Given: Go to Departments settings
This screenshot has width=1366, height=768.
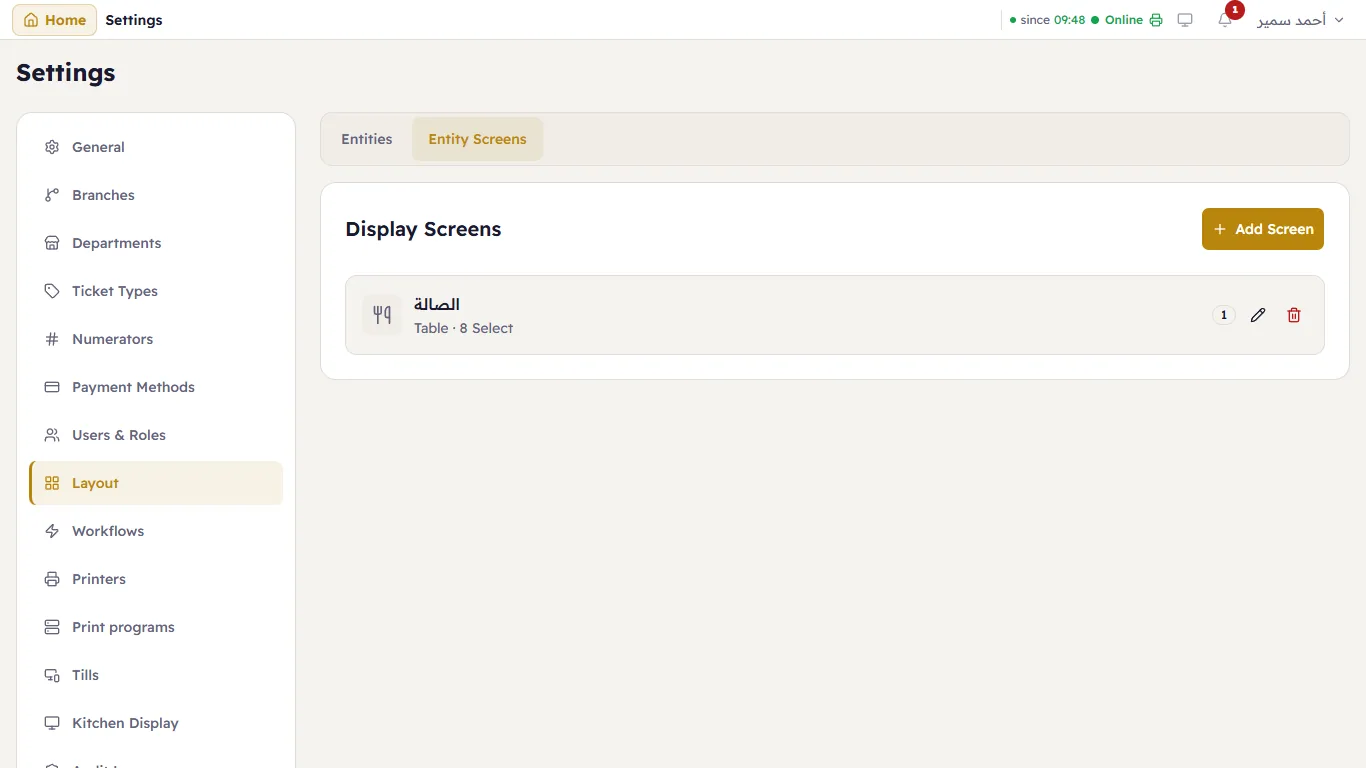Looking at the screenshot, I should point(156,243).
